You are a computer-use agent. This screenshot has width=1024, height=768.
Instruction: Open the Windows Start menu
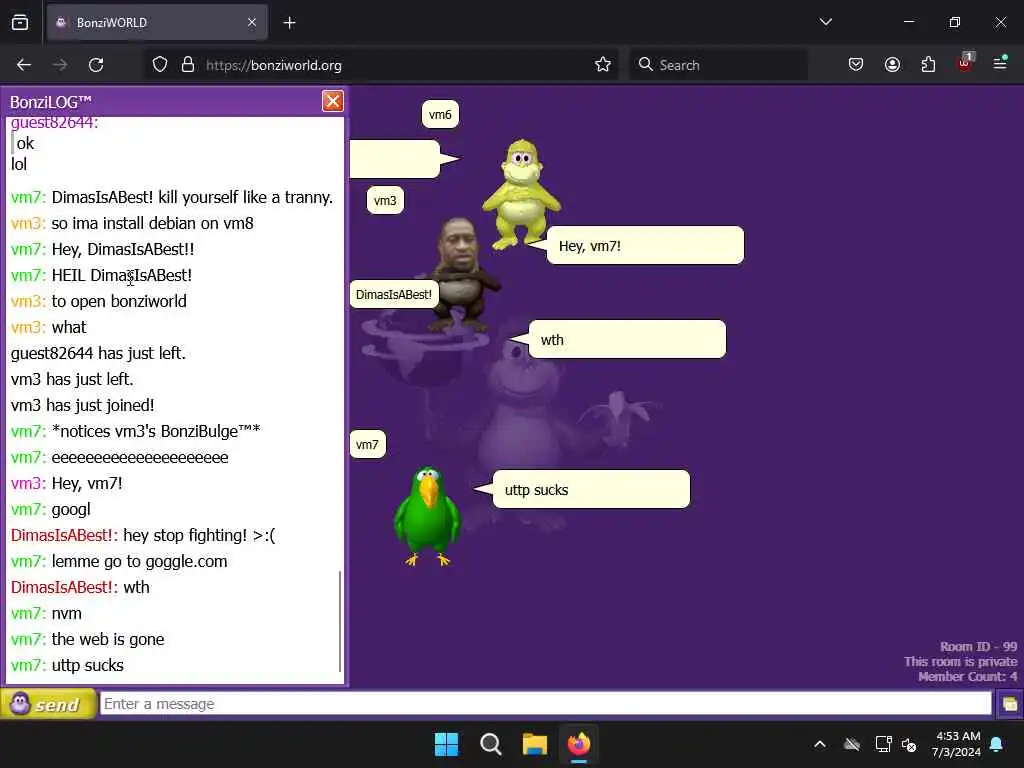pos(447,744)
